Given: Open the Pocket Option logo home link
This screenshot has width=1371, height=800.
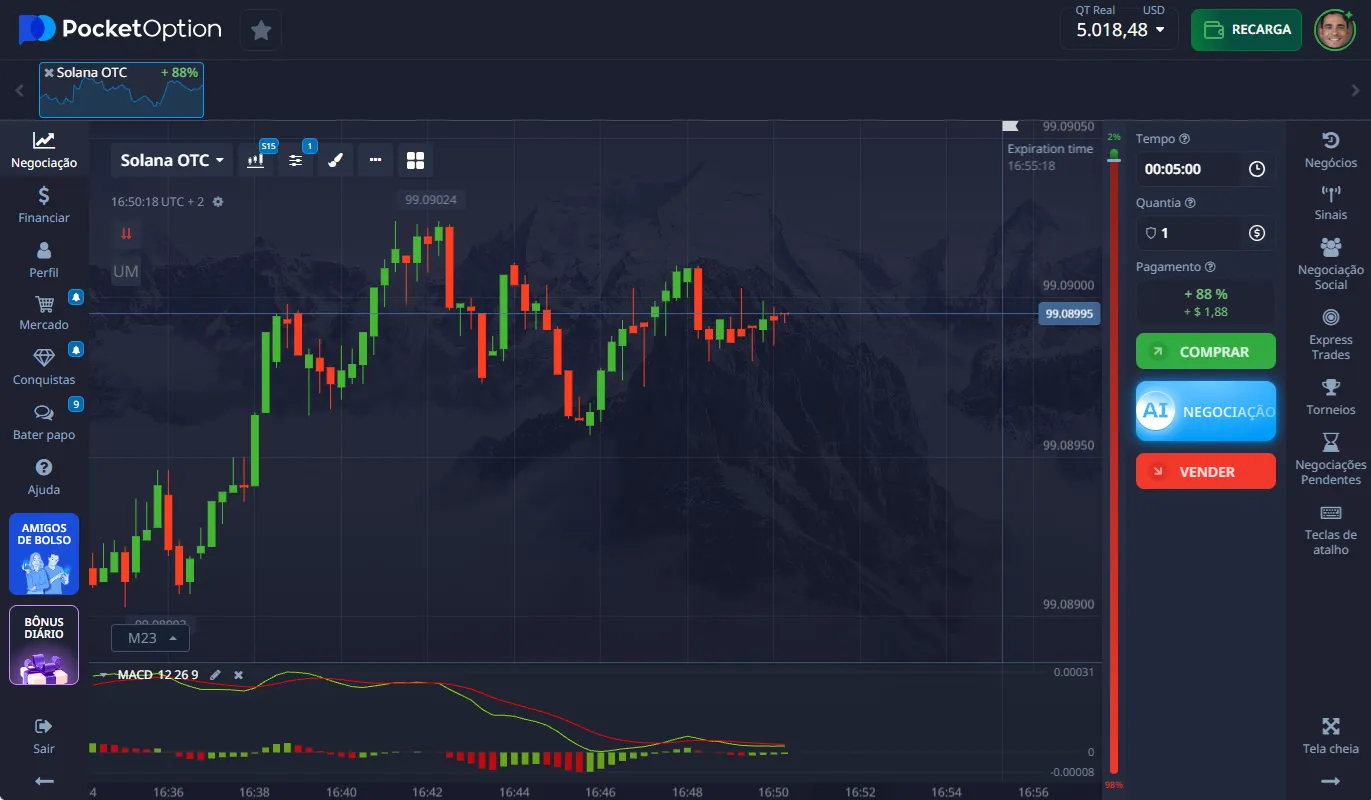Looking at the screenshot, I should tap(120, 29).
